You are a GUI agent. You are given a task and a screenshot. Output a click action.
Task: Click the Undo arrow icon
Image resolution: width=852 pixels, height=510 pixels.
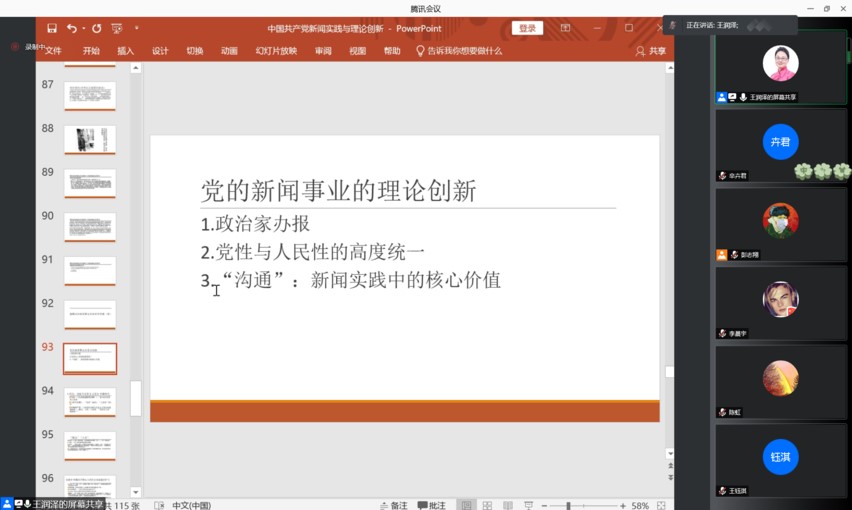[71, 29]
